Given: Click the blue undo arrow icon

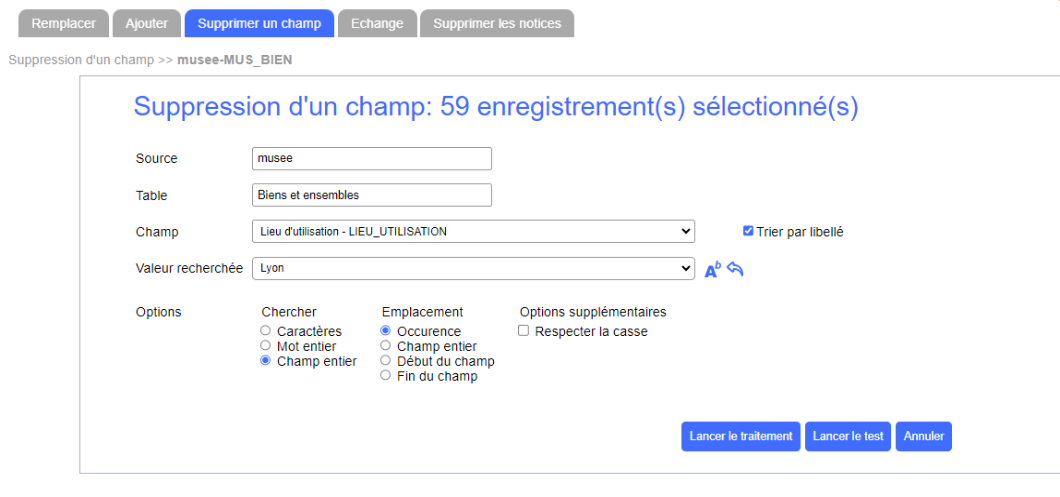Looking at the screenshot, I should pyautogui.click(x=735, y=269).
